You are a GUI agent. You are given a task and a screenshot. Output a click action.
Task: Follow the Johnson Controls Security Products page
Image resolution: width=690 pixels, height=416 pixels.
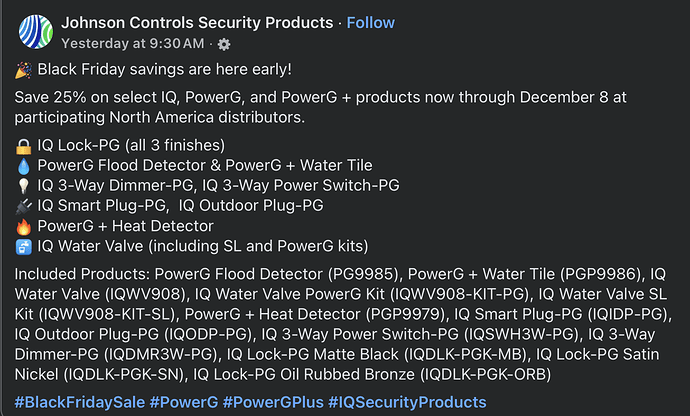click(370, 22)
